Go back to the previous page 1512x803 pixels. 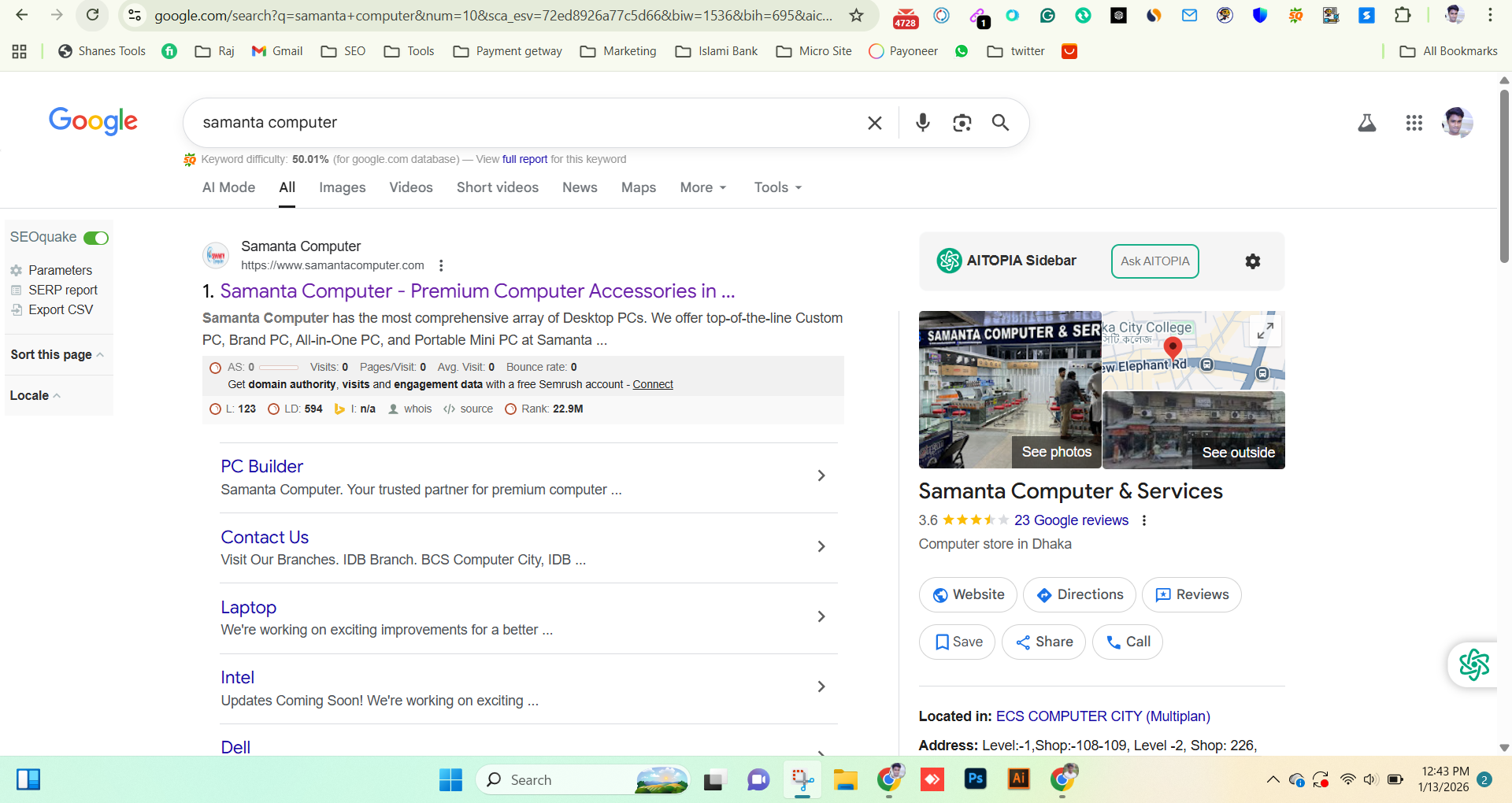[22, 15]
